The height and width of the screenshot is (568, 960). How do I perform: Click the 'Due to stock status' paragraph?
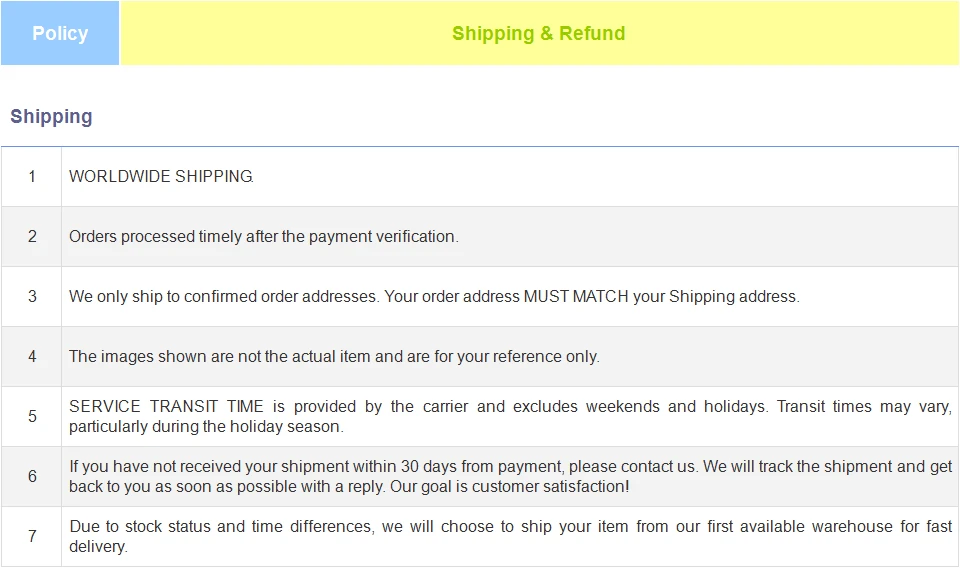point(510,536)
